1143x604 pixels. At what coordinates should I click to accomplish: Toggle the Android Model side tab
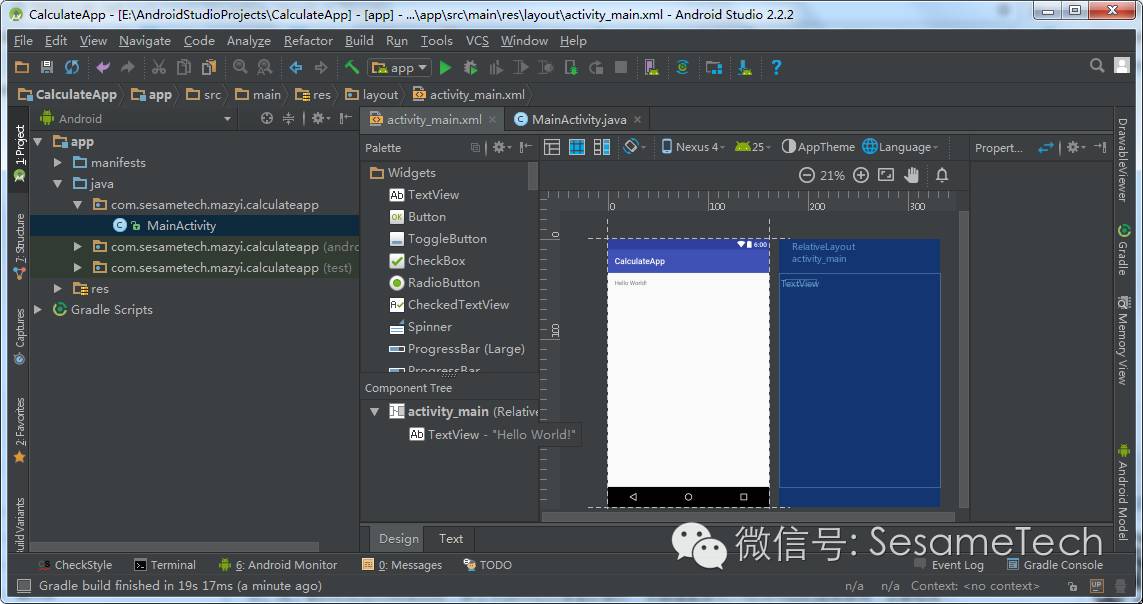[x=1123, y=492]
